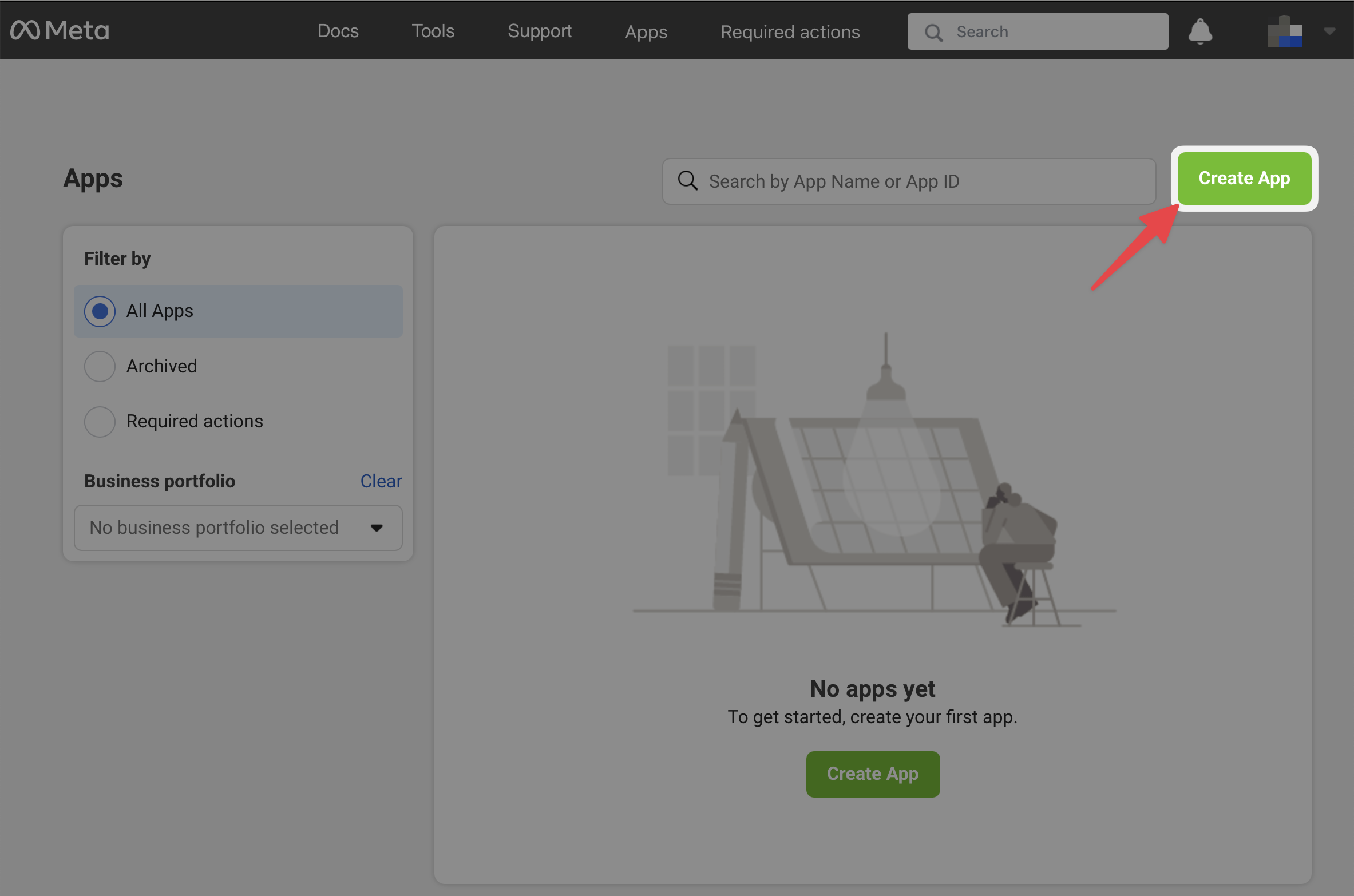Open the Docs menu
Image resolution: width=1354 pixels, height=896 pixels.
click(x=338, y=31)
